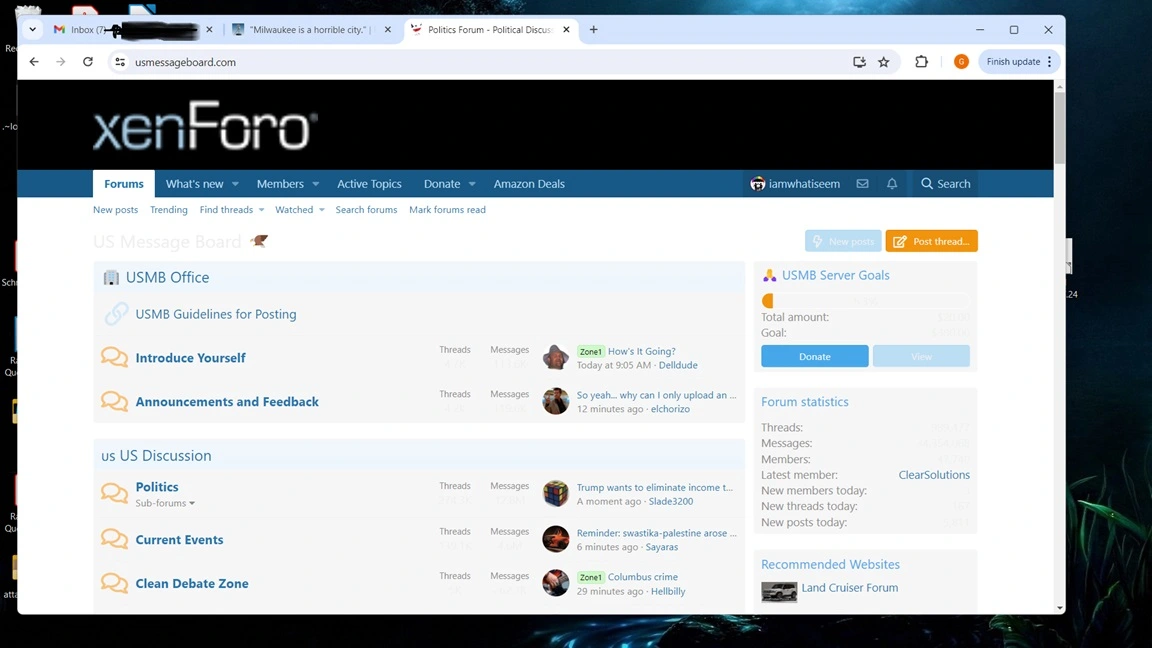Click the donation progress bar
The height and width of the screenshot is (648, 1152).
(x=865, y=301)
